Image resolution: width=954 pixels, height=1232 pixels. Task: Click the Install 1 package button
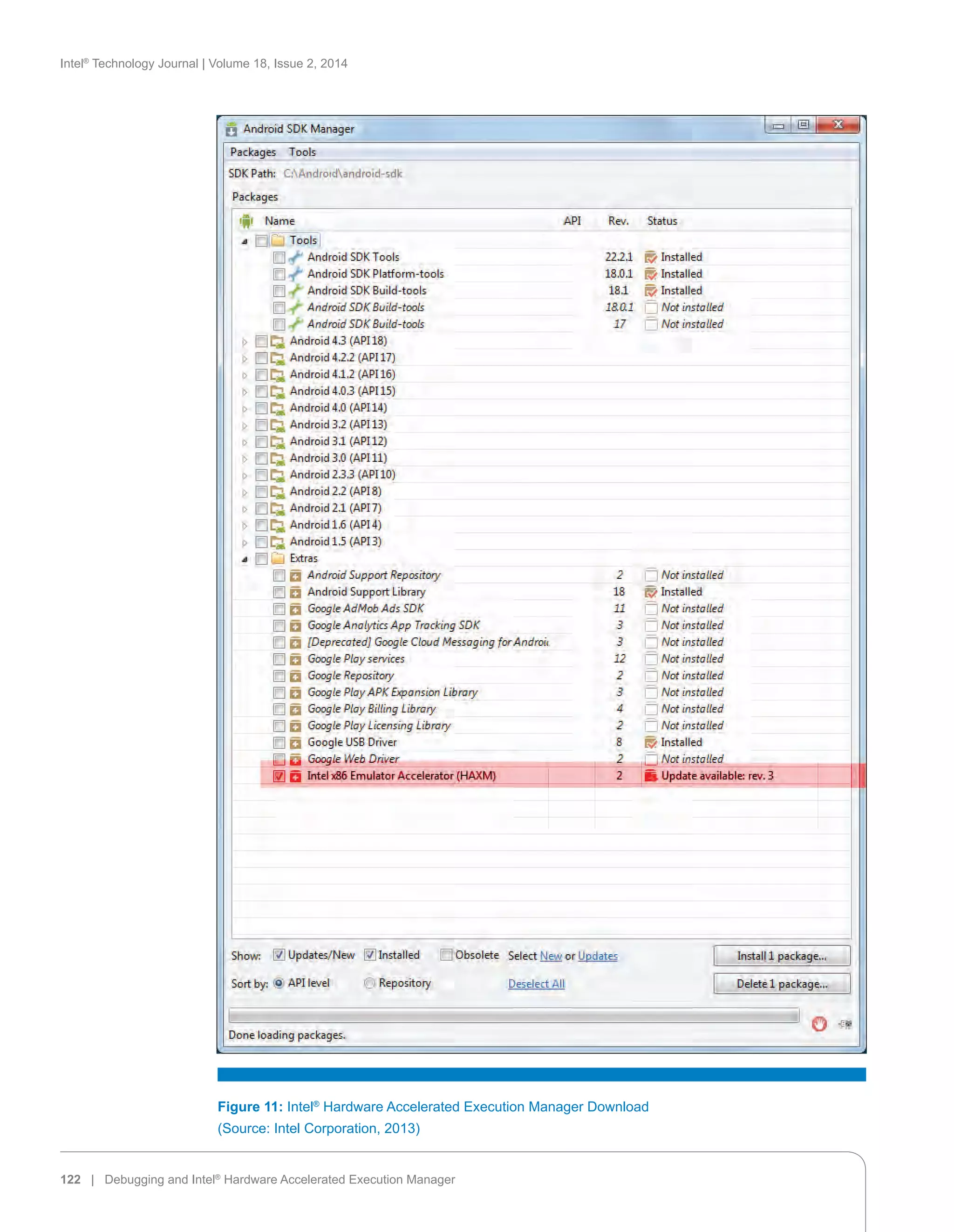click(782, 956)
